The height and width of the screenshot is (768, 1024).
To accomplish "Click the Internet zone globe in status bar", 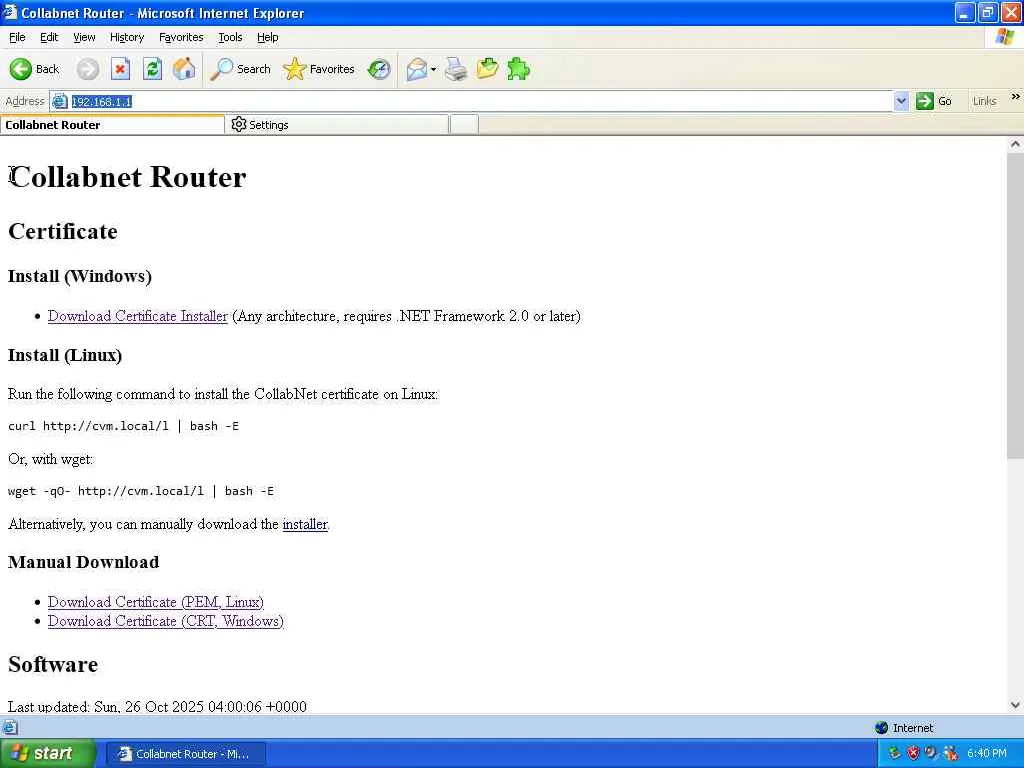I will [x=882, y=728].
